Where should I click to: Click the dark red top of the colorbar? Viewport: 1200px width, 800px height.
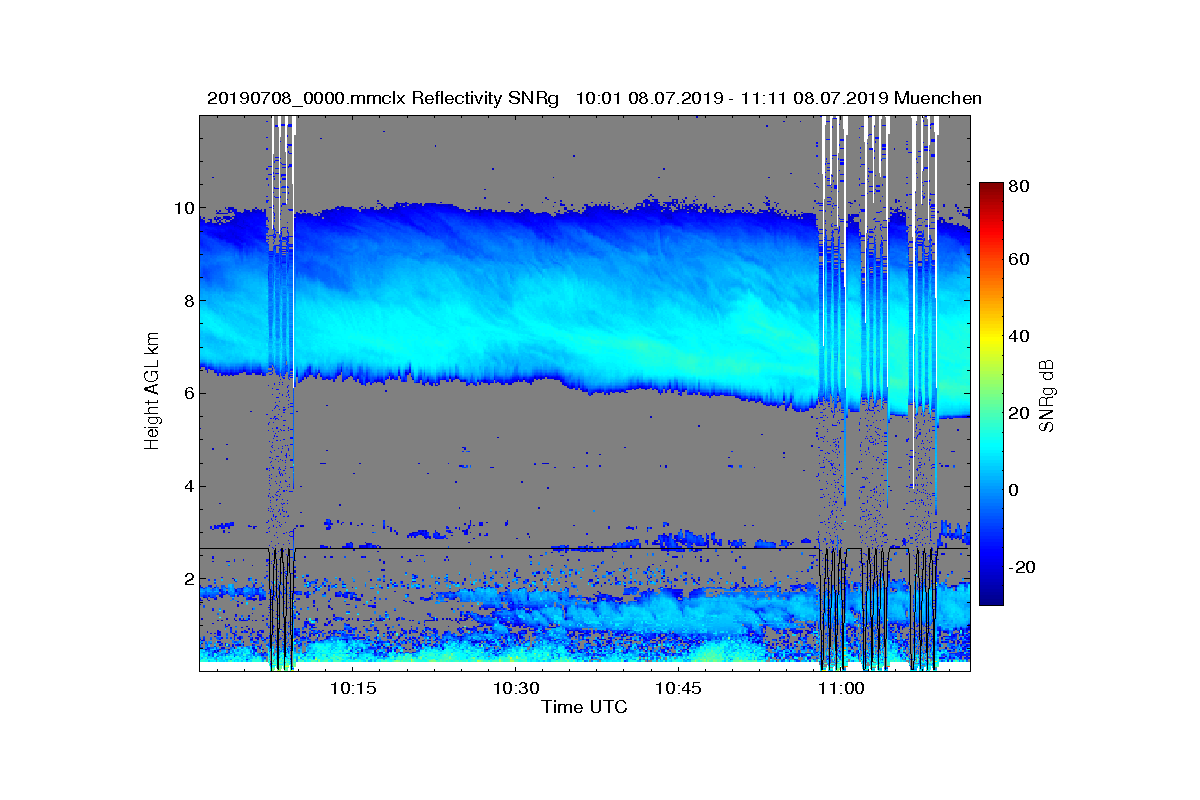(x=991, y=190)
